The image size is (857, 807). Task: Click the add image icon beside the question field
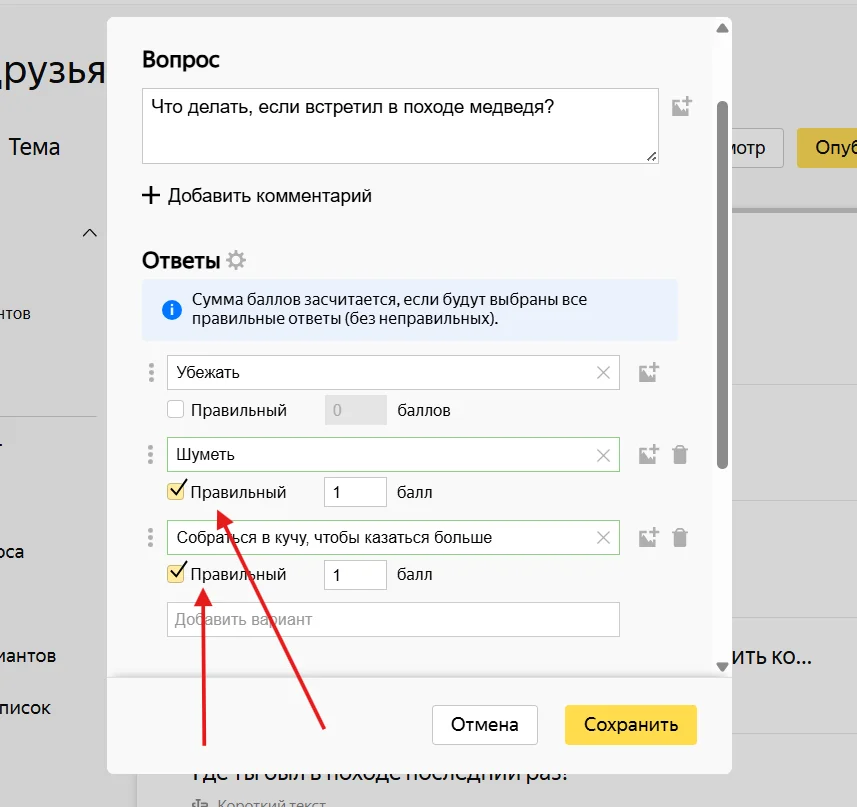[x=681, y=107]
